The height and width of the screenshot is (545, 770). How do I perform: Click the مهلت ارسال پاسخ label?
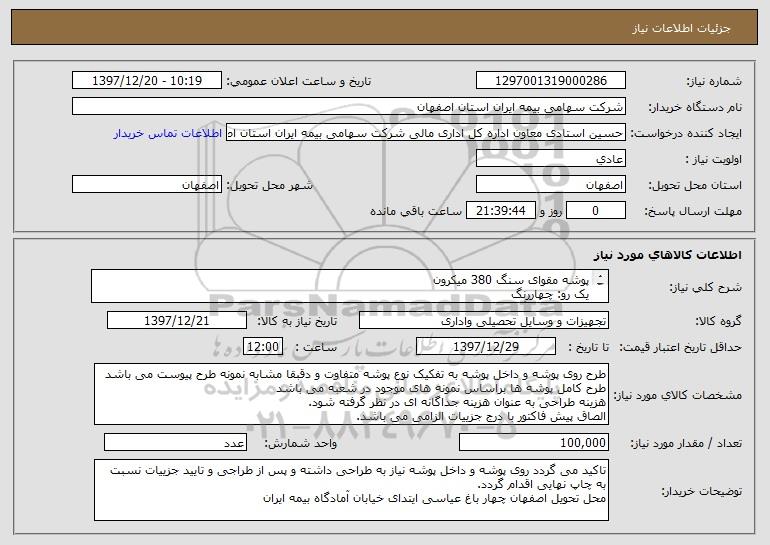click(x=693, y=211)
